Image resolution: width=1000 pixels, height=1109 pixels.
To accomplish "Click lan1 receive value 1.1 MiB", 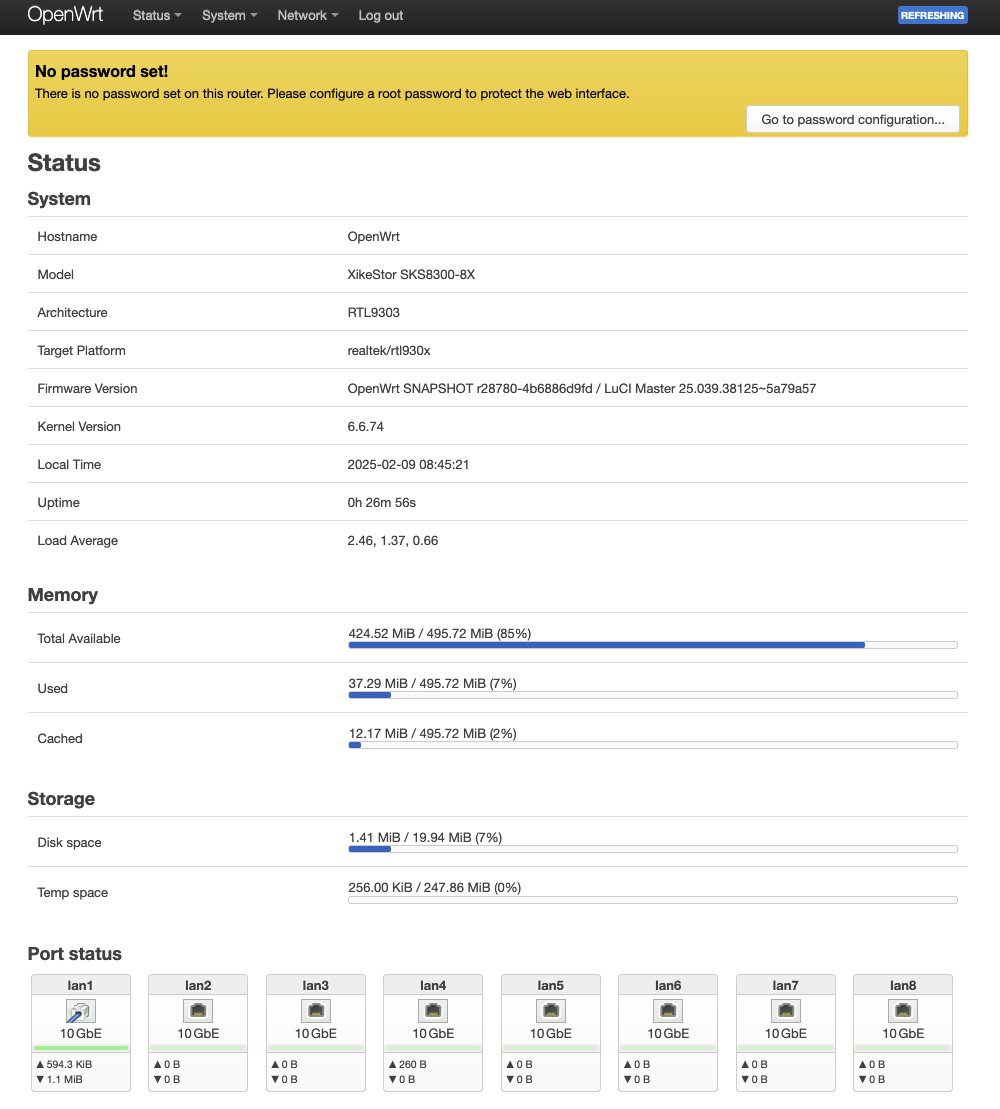I will click(x=64, y=1079).
